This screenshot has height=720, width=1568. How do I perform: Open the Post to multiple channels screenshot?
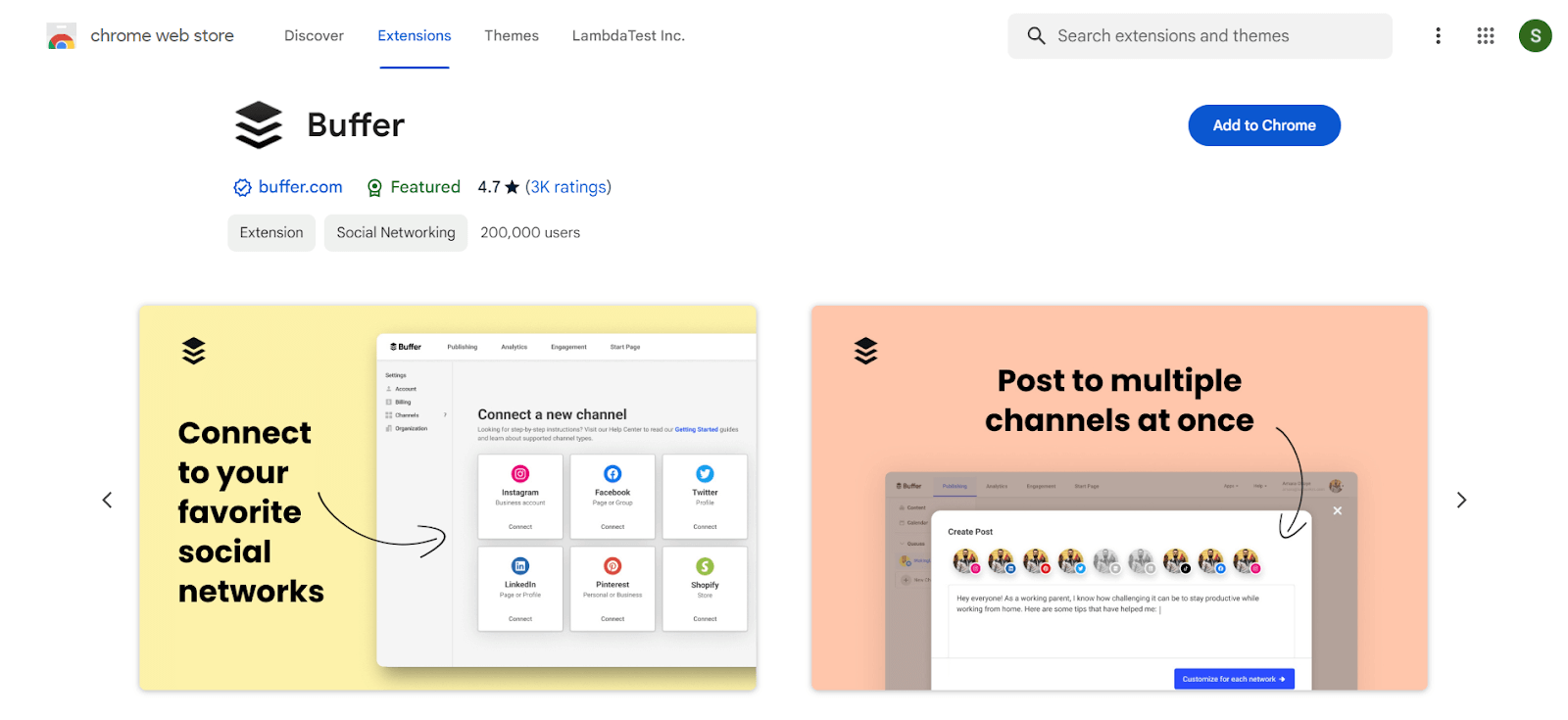(x=1119, y=498)
